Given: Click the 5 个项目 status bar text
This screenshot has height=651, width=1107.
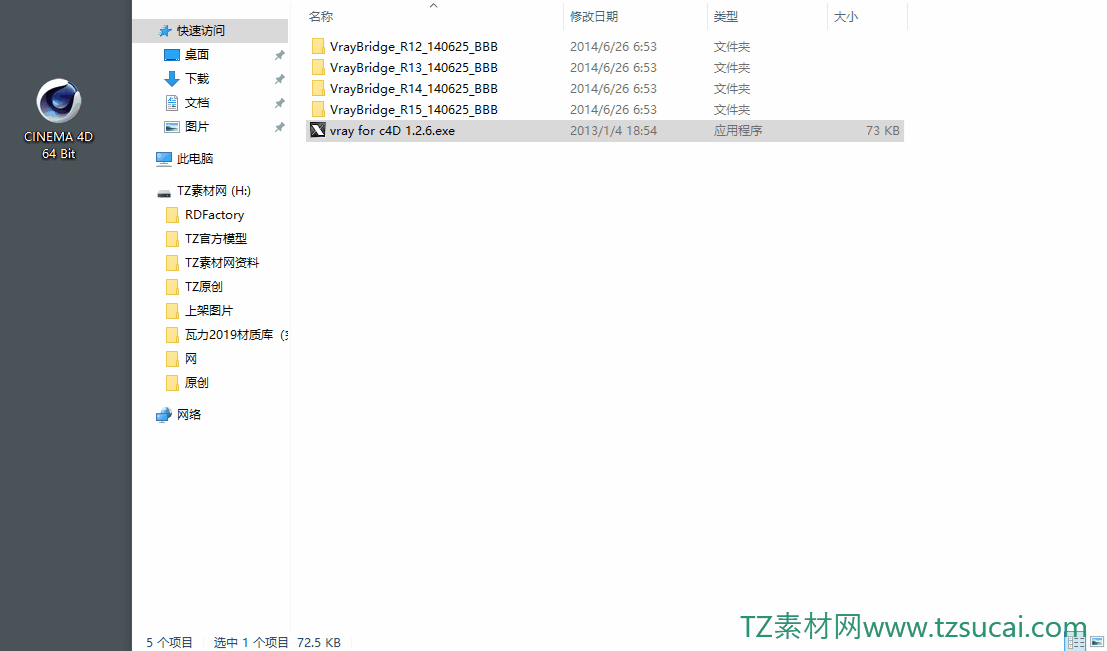Looking at the screenshot, I should pos(169,643).
